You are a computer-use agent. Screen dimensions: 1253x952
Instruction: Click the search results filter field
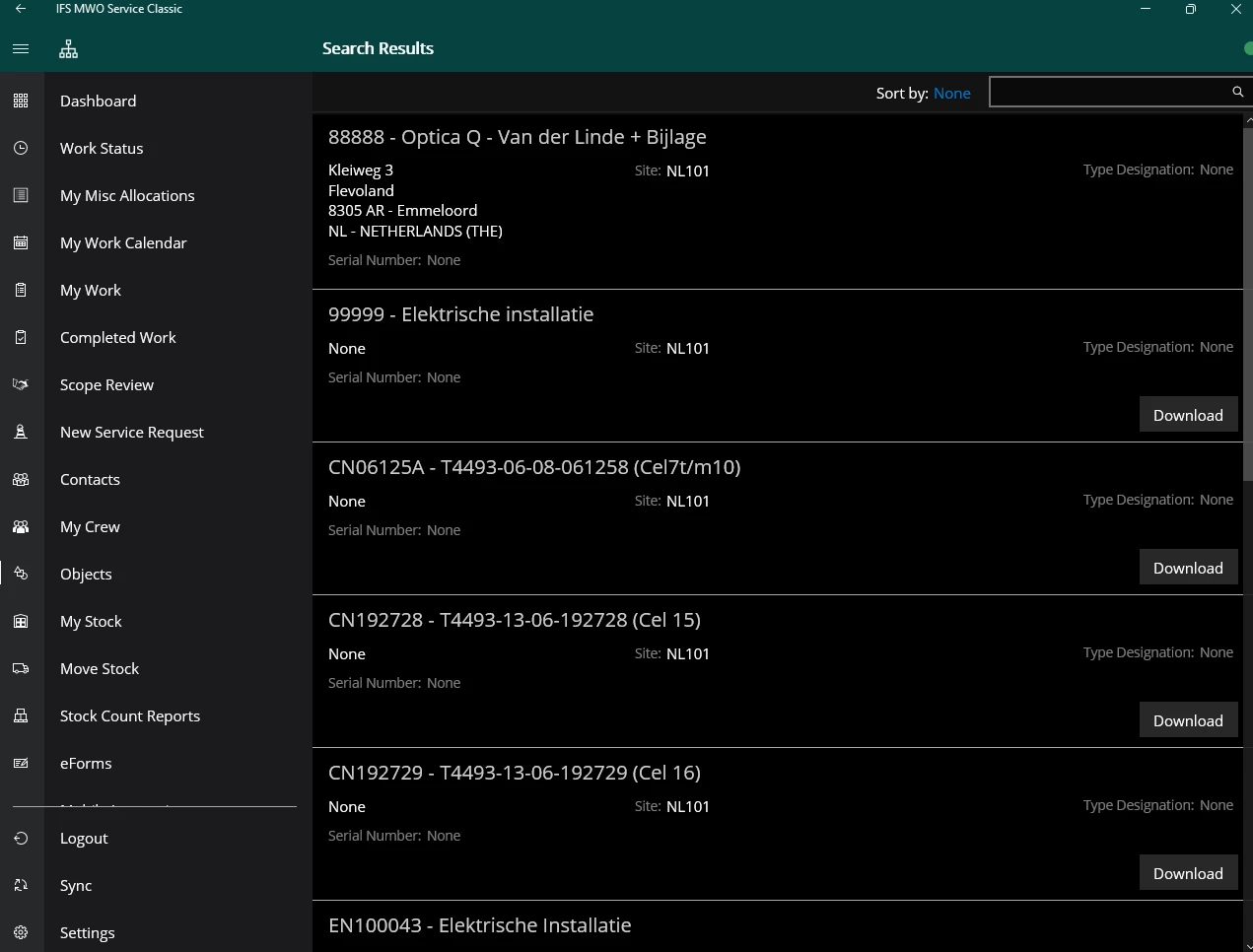click(x=1107, y=92)
